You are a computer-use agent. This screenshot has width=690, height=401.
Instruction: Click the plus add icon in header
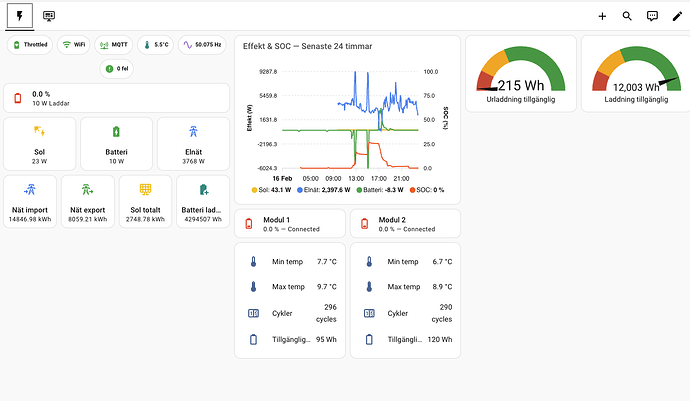point(602,16)
